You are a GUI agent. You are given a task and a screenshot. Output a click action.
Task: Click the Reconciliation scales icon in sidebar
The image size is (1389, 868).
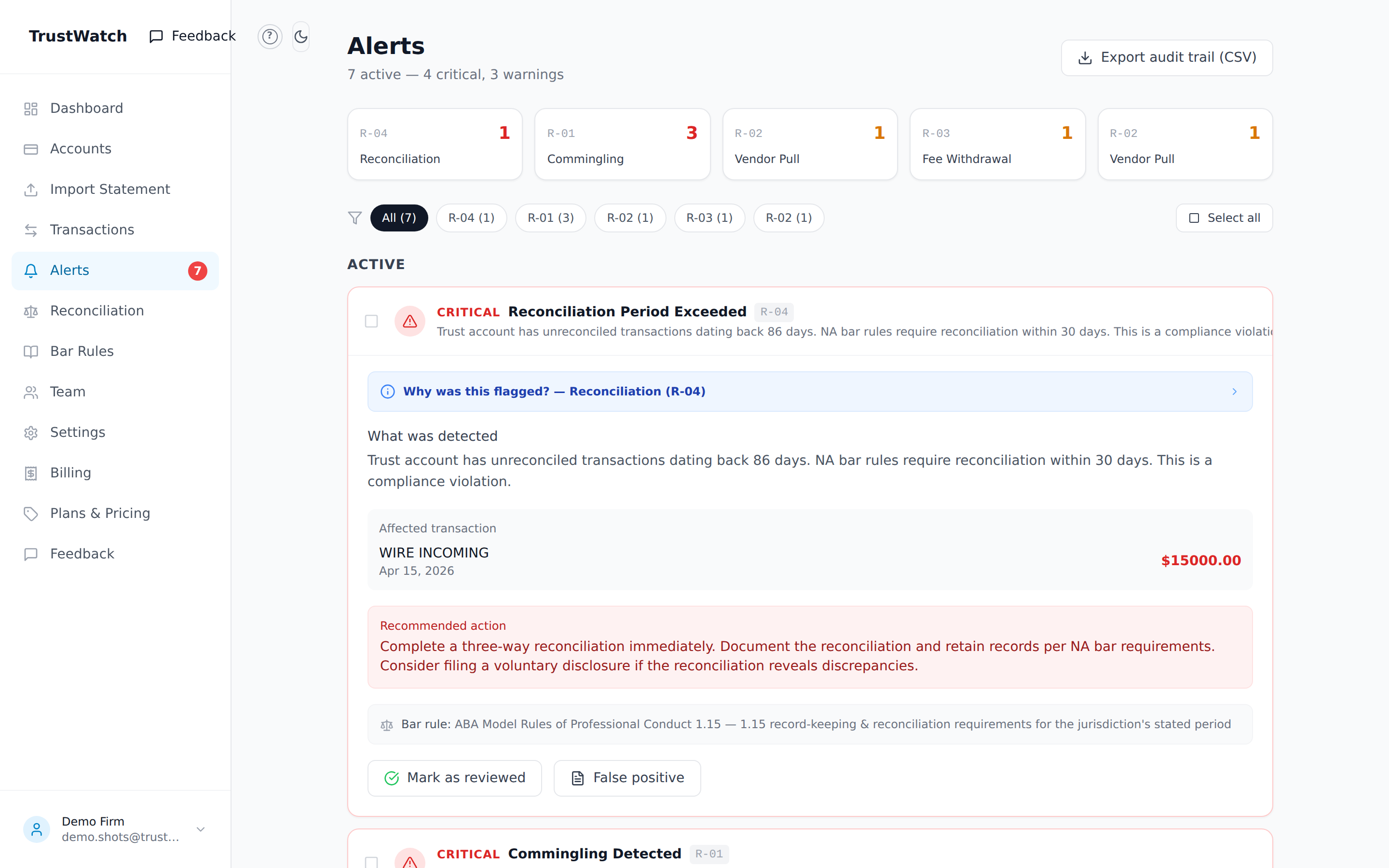(31, 311)
